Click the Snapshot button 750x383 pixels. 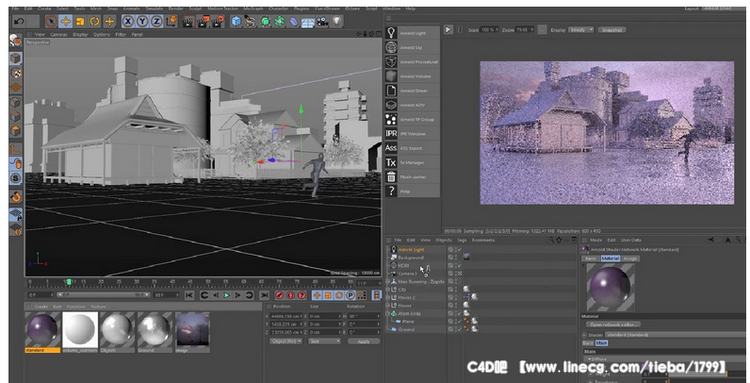point(612,30)
